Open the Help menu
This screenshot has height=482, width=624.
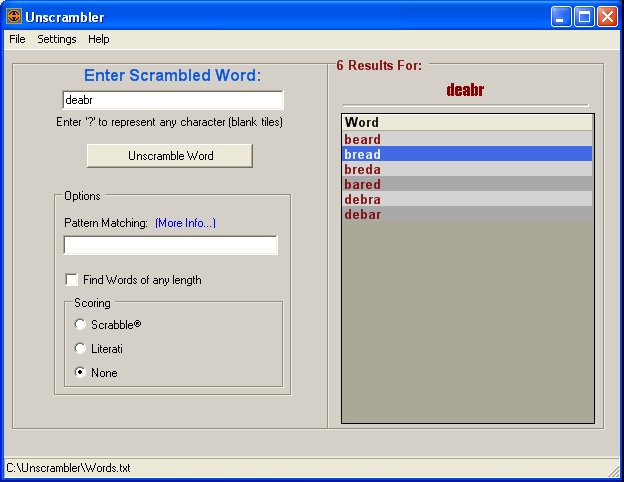pyautogui.click(x=99, y=39)
